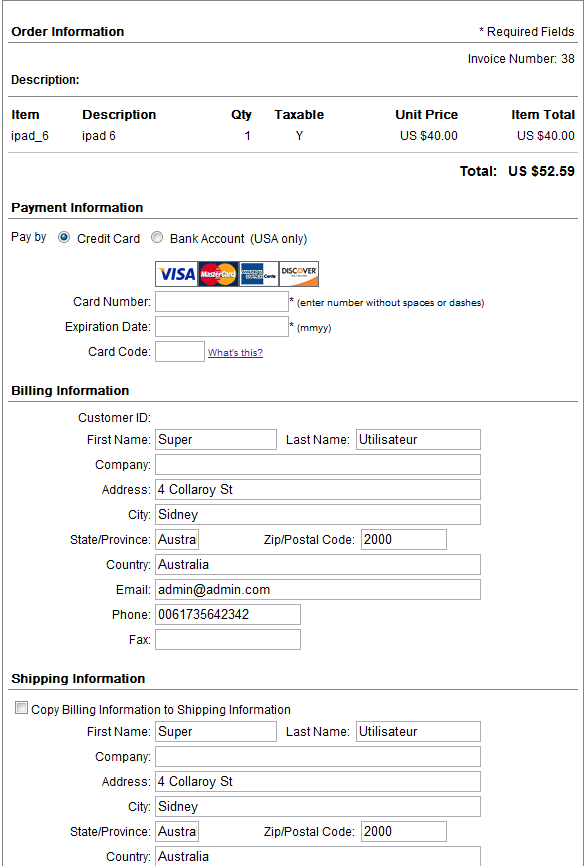
Task: Click the American Express card logo
Action: (259, 274)
